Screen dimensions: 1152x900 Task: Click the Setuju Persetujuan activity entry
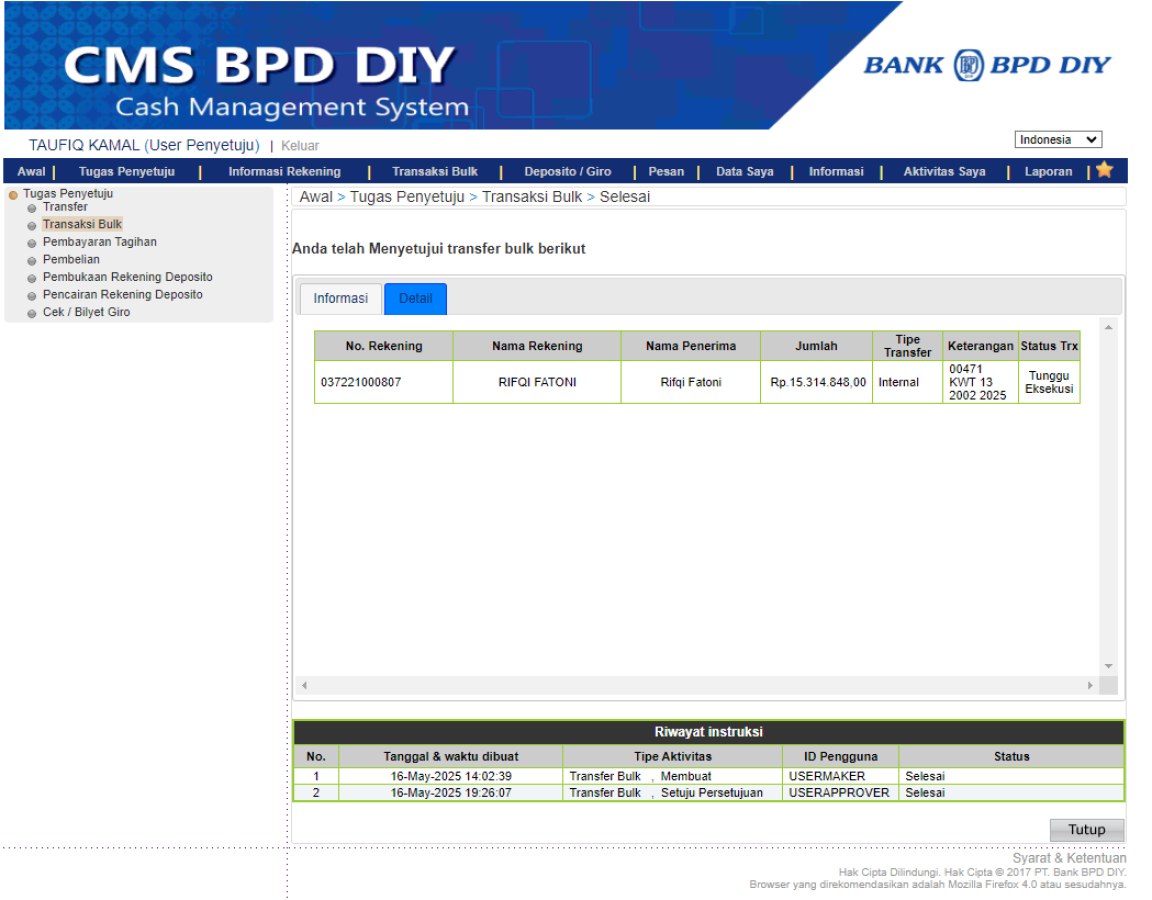tap(711, 793)
